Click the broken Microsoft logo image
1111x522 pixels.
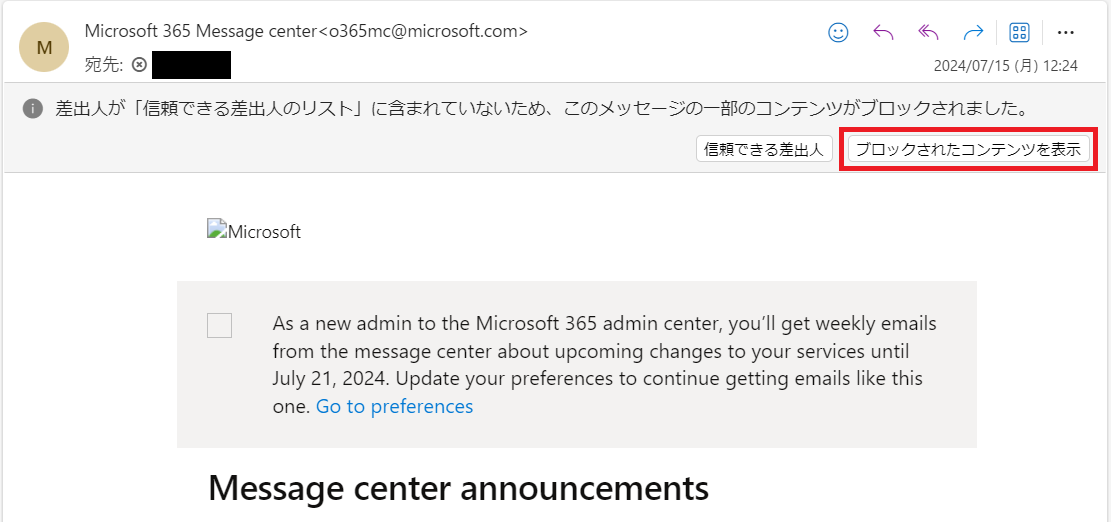pos(254,232)
